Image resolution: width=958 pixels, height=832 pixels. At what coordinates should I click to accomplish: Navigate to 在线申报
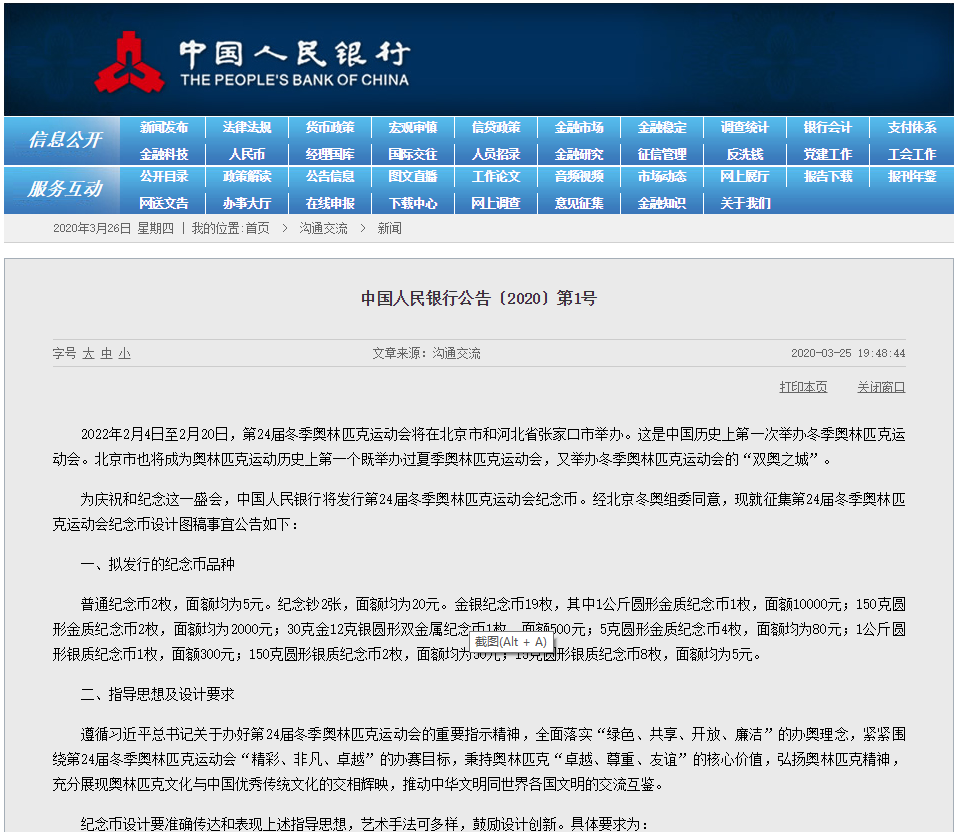click(330, 203)
